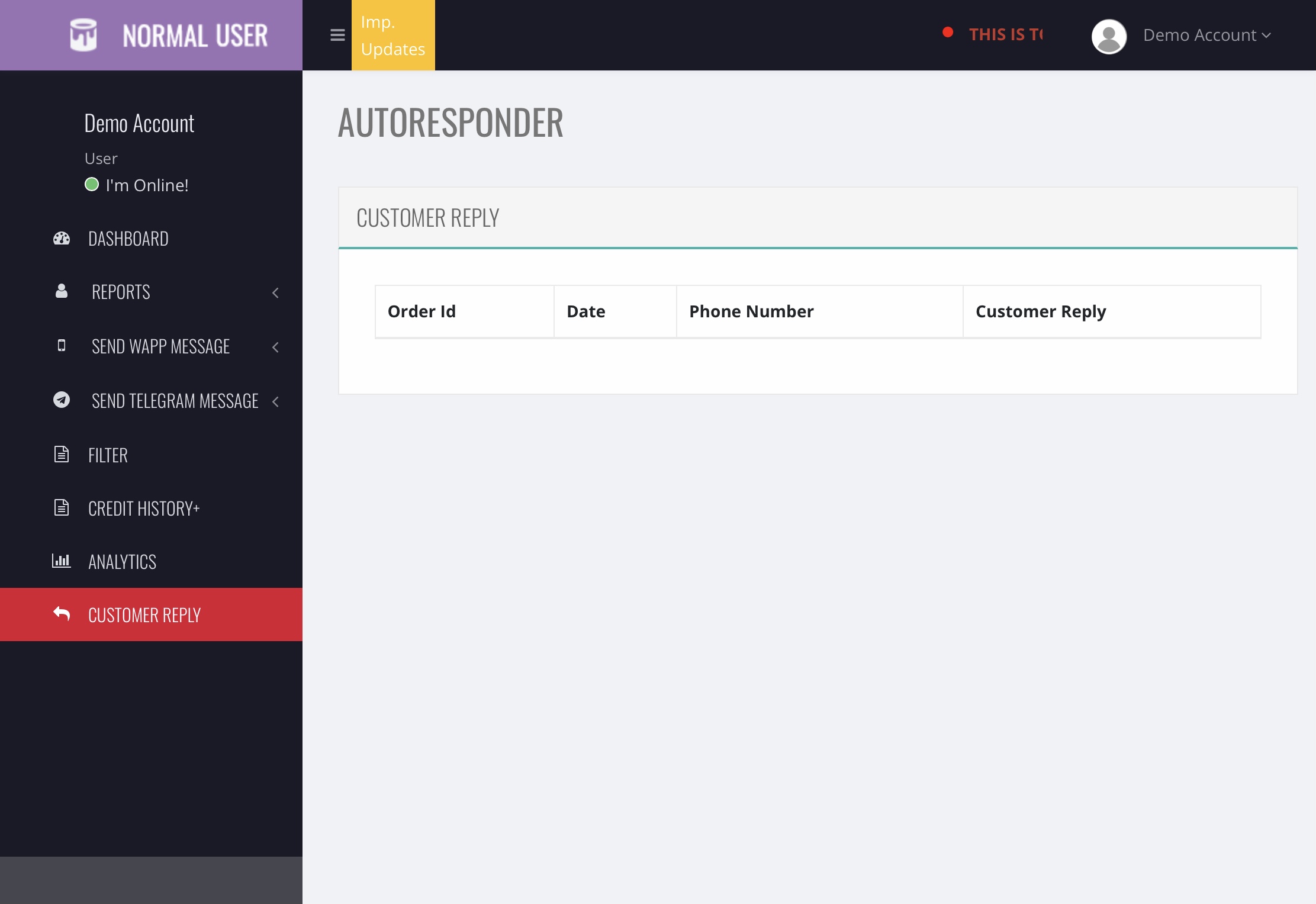Click the Customer Reply arrow icon
This screenshot has width=1316, height=904.
[62, 613]
